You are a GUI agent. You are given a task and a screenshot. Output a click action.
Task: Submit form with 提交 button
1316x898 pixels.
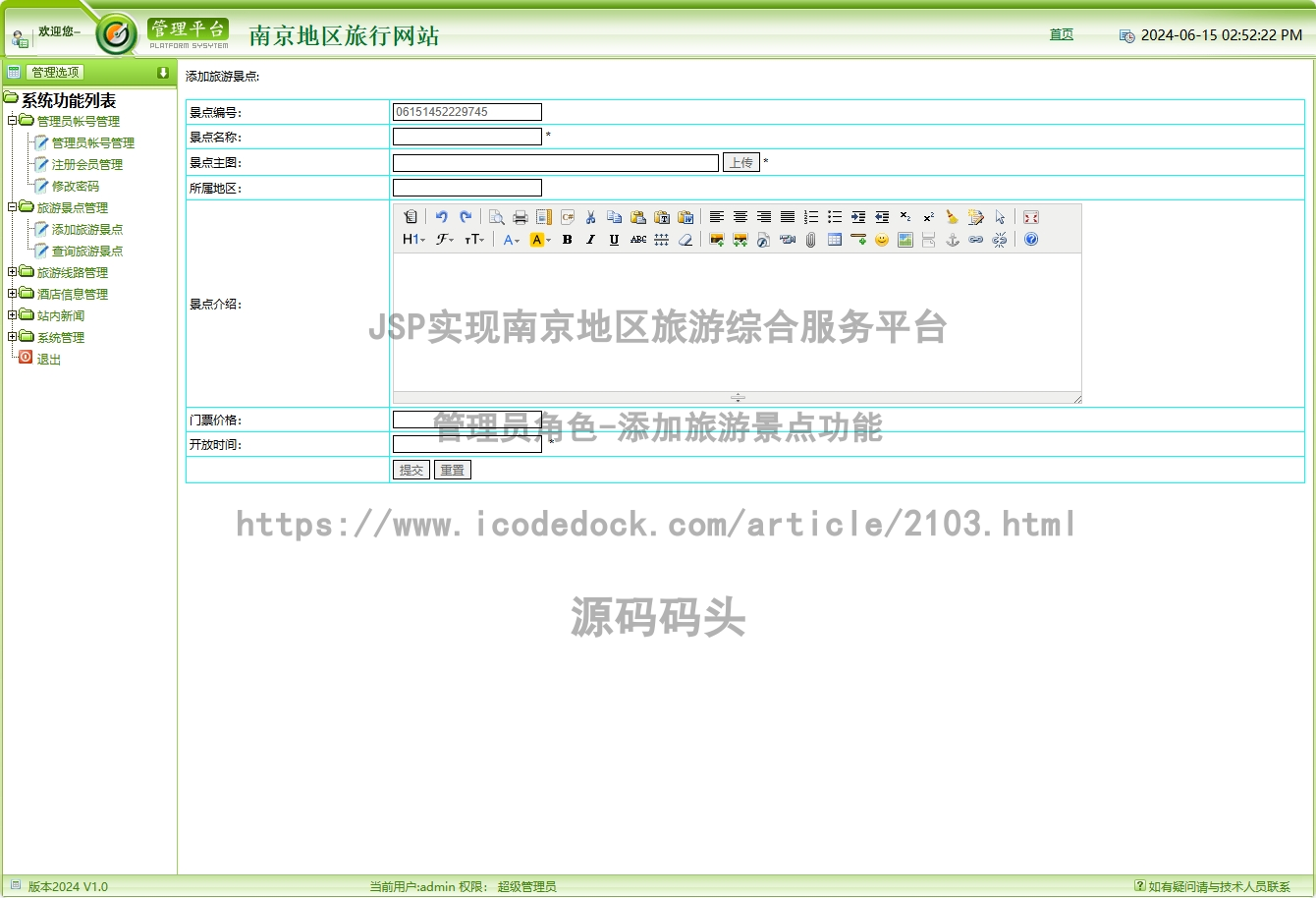coord(411,470)
